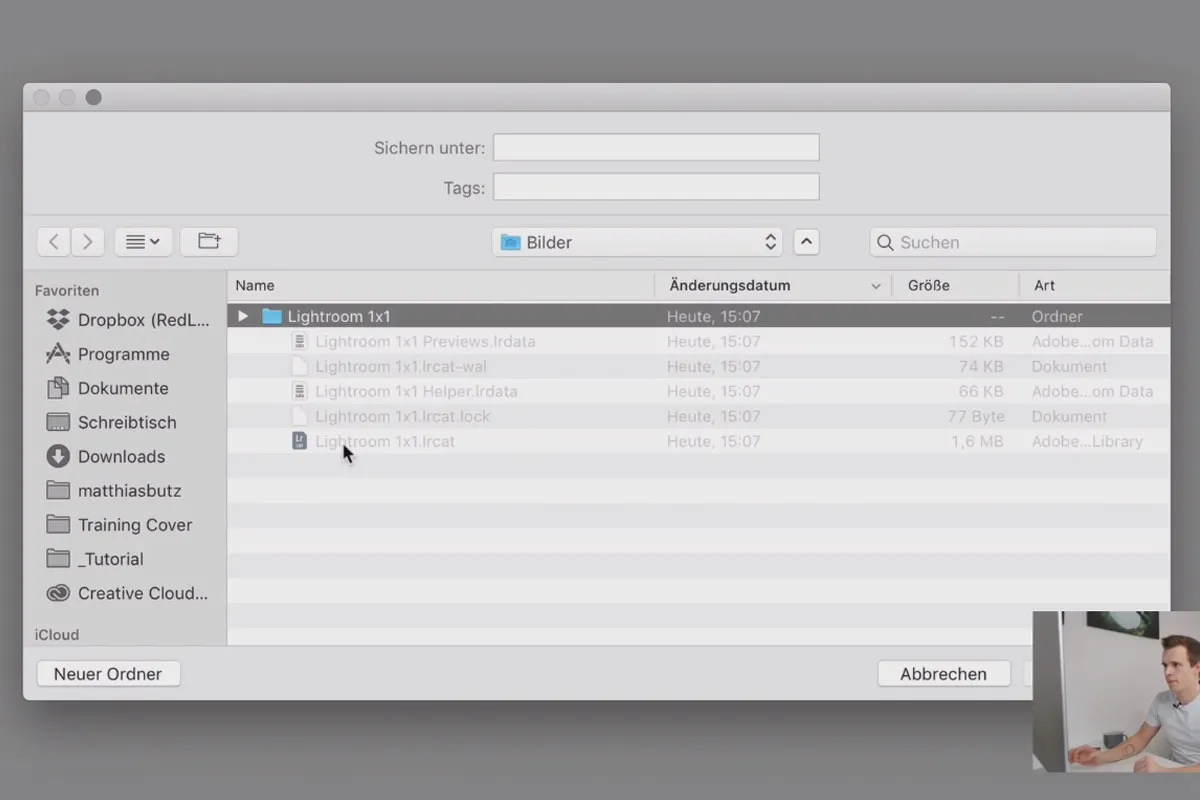
Task: Click the Helper.lrdata file icon
Action: [299, 391]
